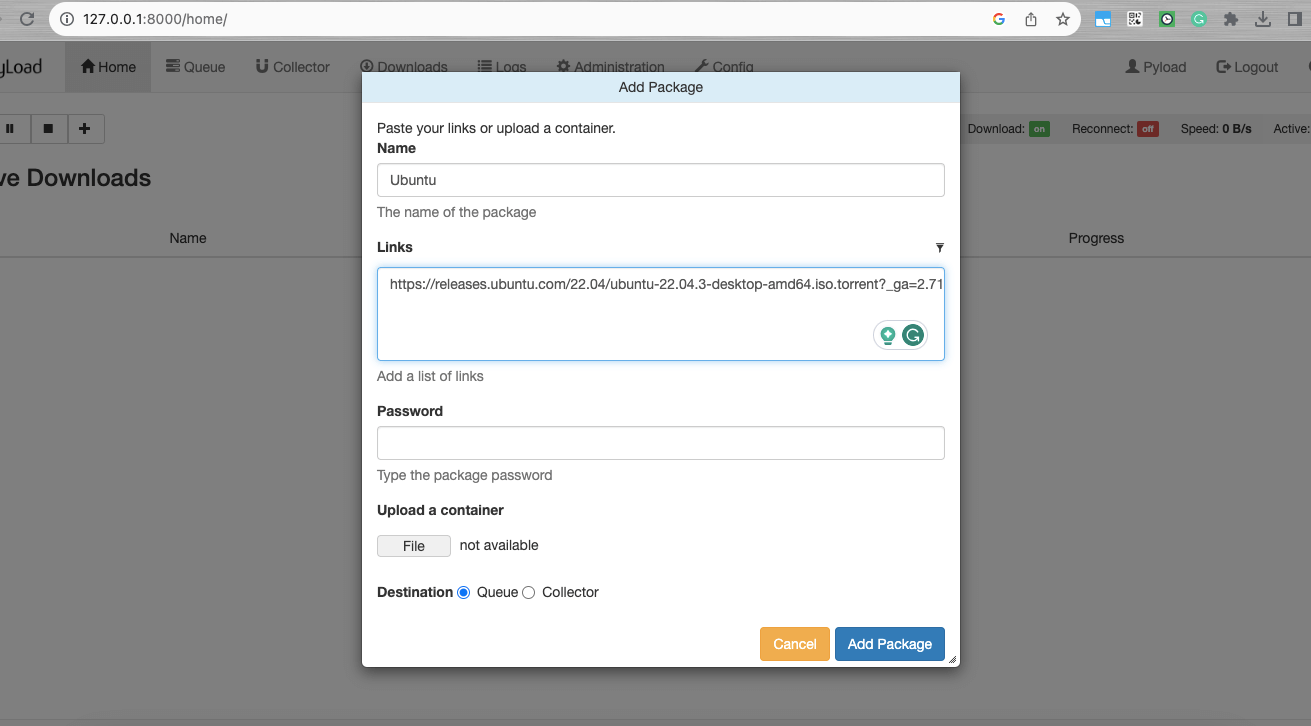Click the Add Package button
1311x726 pixels.
890,644
